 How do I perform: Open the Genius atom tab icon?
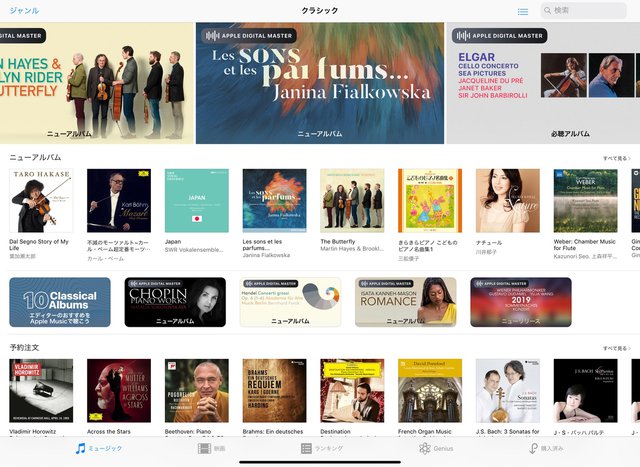tap(424, 449)
